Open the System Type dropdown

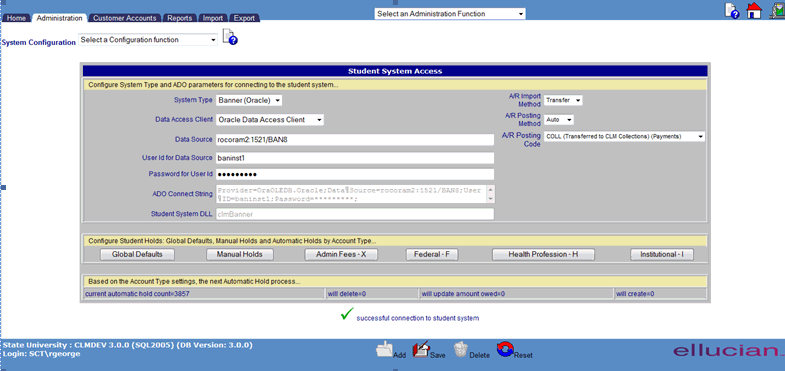click(x=249, y=100)
